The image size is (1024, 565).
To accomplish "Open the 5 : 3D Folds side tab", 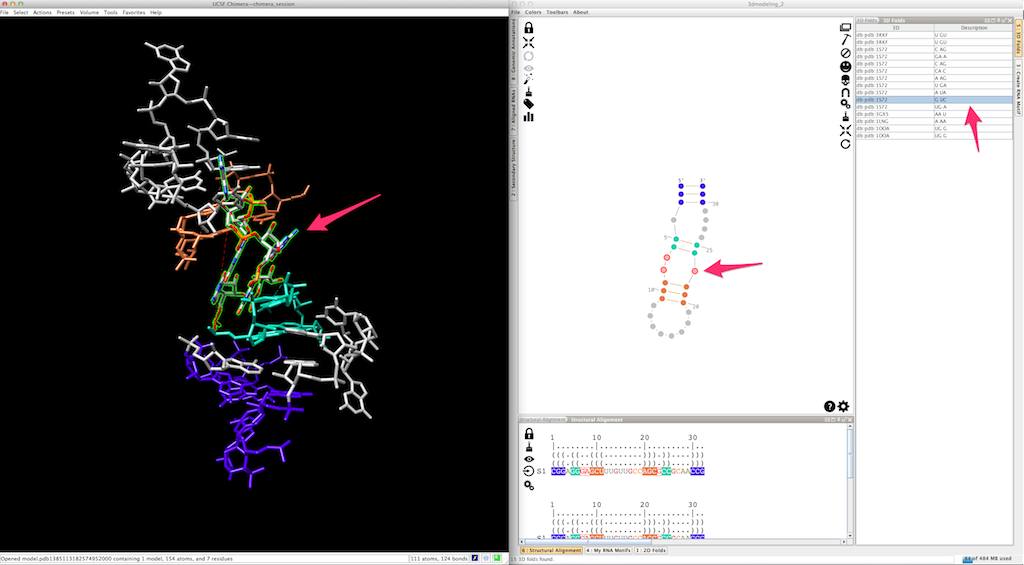I will [1018, 39].
